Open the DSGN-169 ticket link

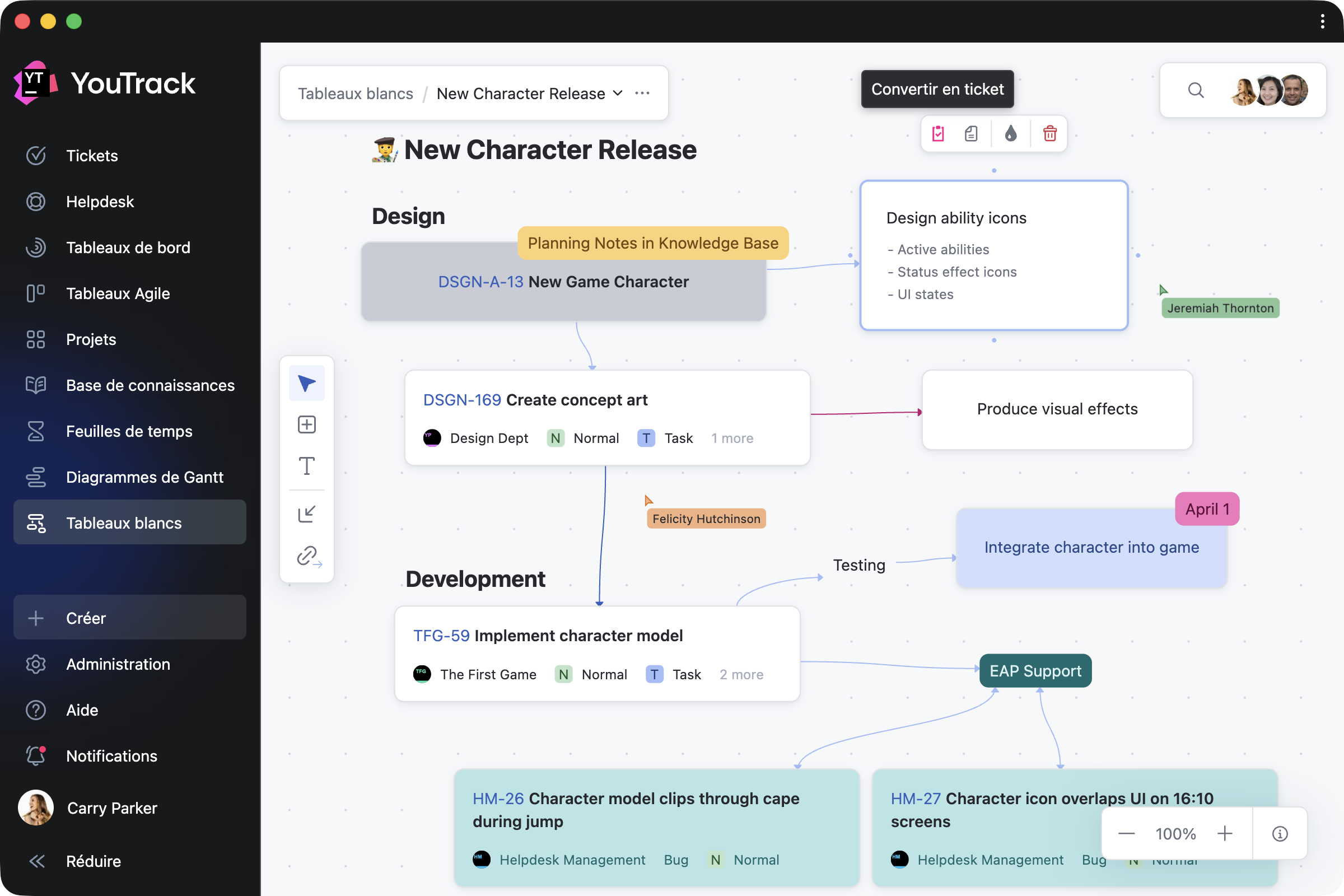(461, 400)
